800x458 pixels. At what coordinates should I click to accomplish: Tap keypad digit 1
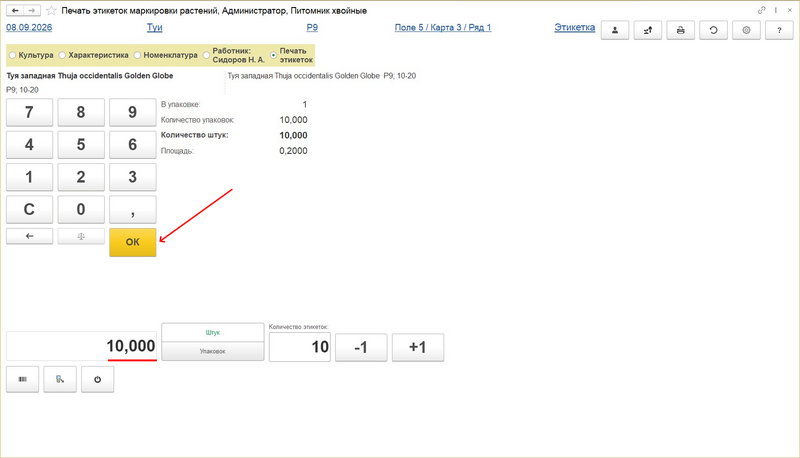30,177
